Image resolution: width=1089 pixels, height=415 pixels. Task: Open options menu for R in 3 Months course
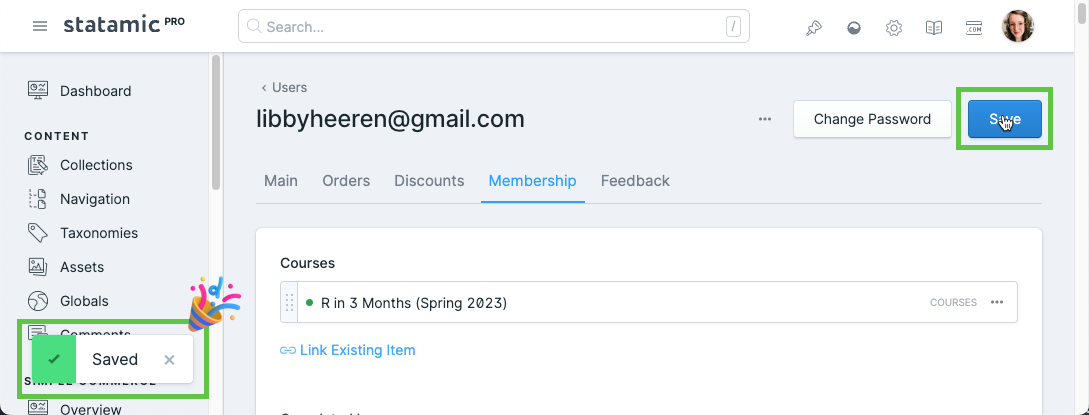pyautogui.click(x=997, y=302)
